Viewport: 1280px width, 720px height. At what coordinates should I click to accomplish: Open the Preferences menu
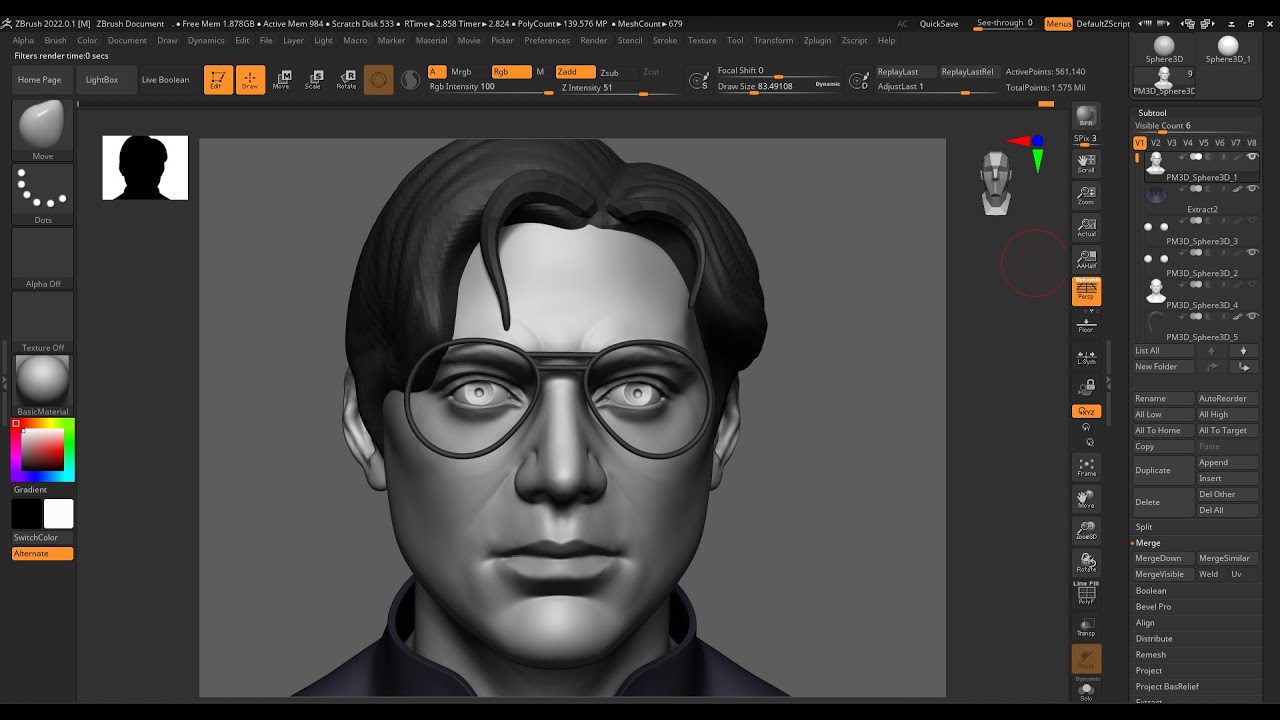(x=547, y=41)
